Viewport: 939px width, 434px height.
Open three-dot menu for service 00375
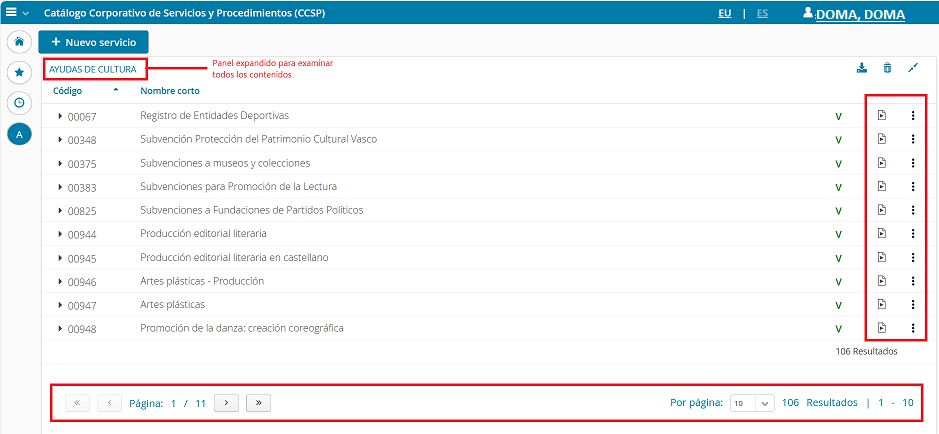(912, 163)
